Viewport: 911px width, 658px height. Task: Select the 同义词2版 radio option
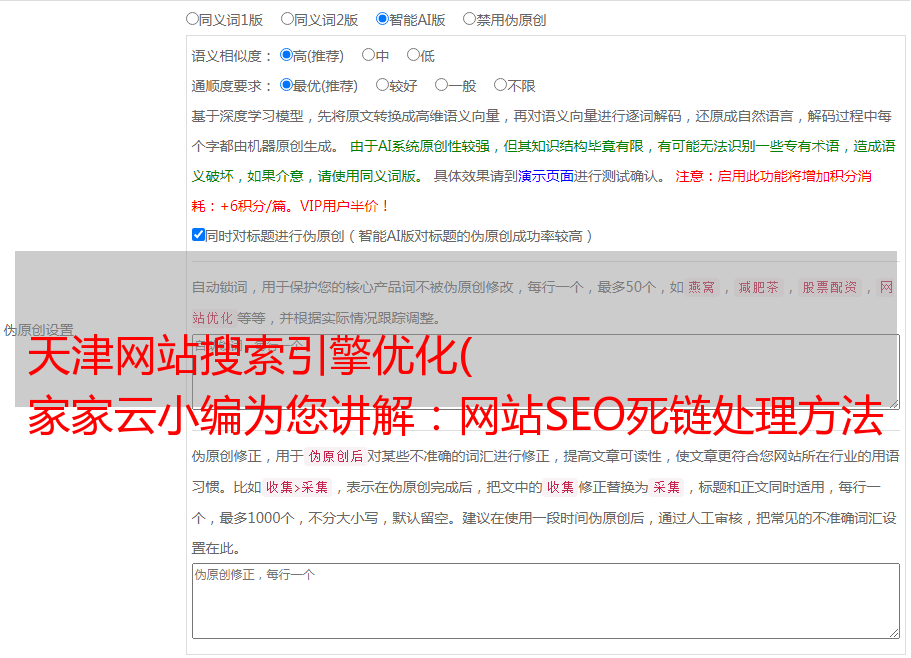click(287, 19)
